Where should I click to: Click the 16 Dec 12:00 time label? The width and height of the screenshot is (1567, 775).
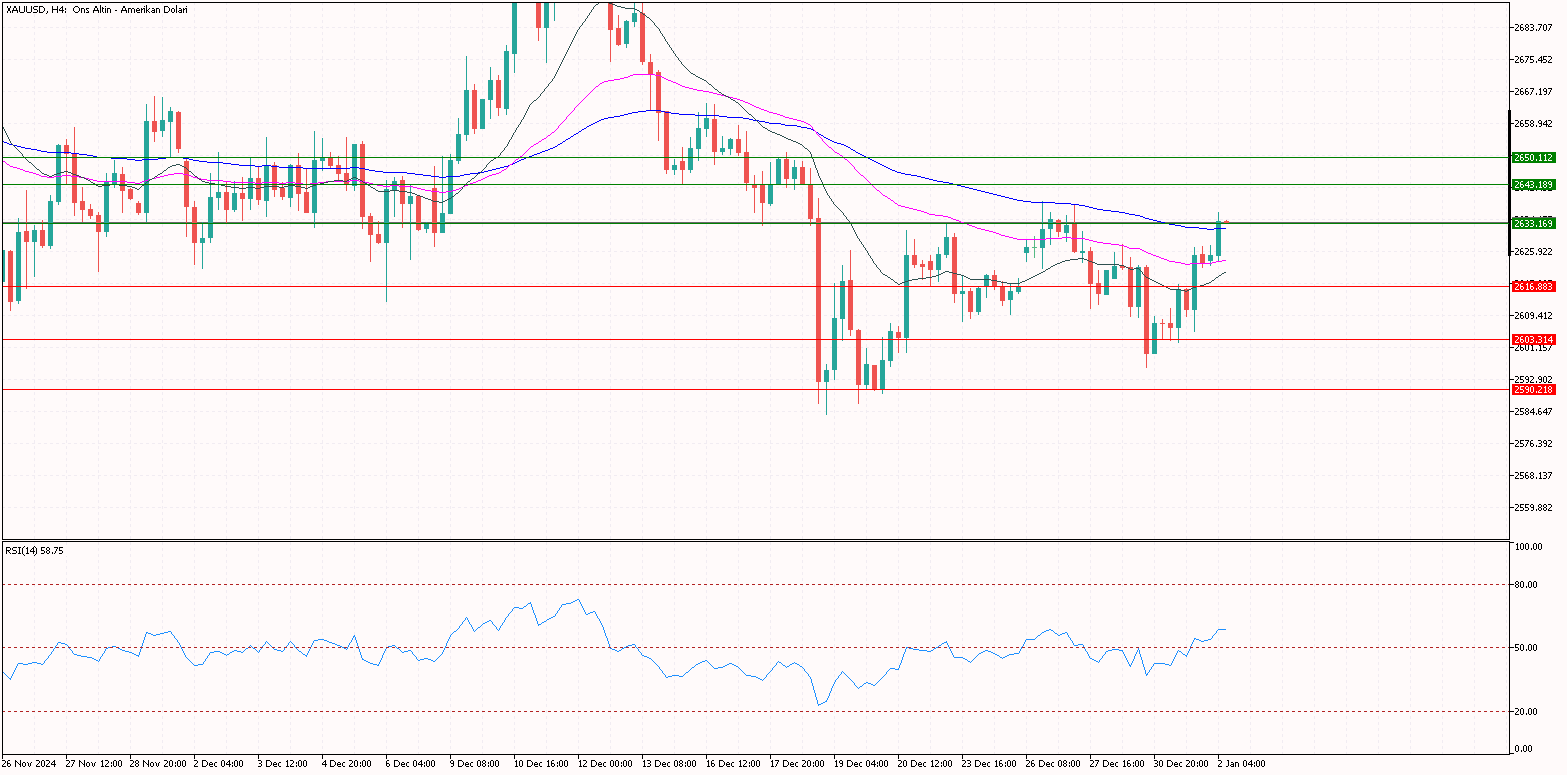point(731,765)
